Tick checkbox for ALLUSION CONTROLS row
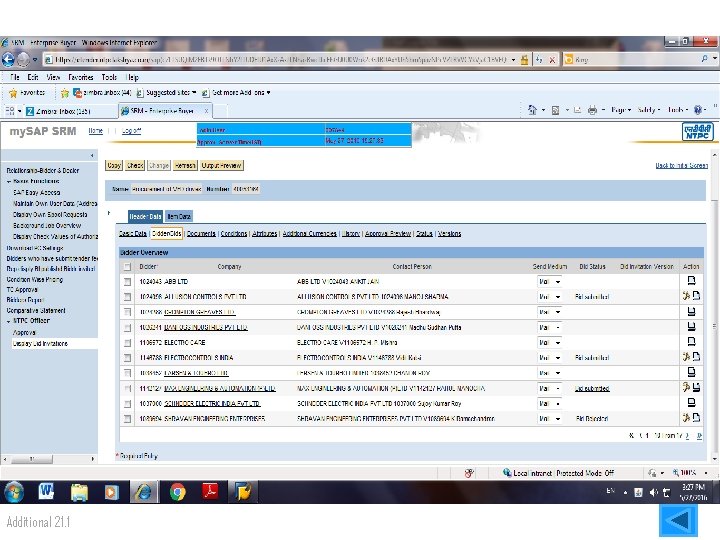The image size is (720, 540). pyautogui.click(x=127, y=297)
